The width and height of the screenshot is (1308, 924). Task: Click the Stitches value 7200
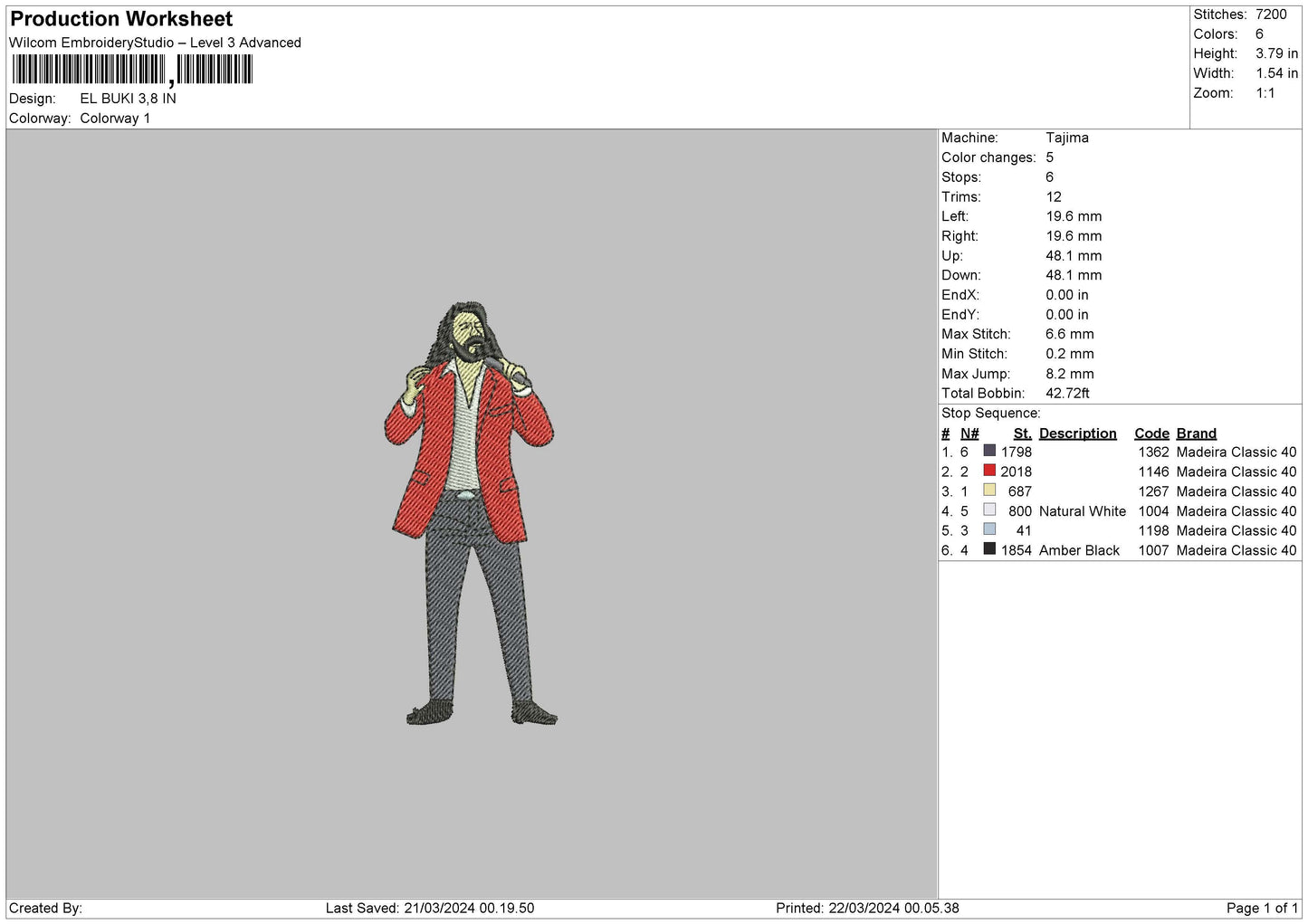[1271, 14]
